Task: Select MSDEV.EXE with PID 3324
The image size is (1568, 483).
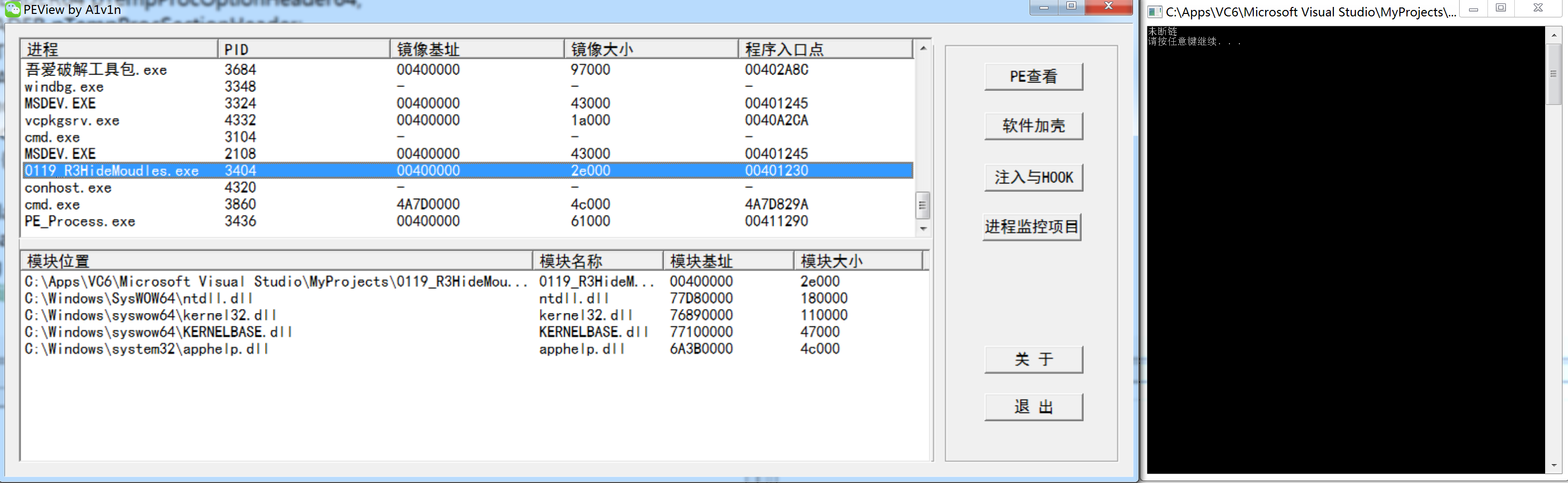Action: pos(467,103)
